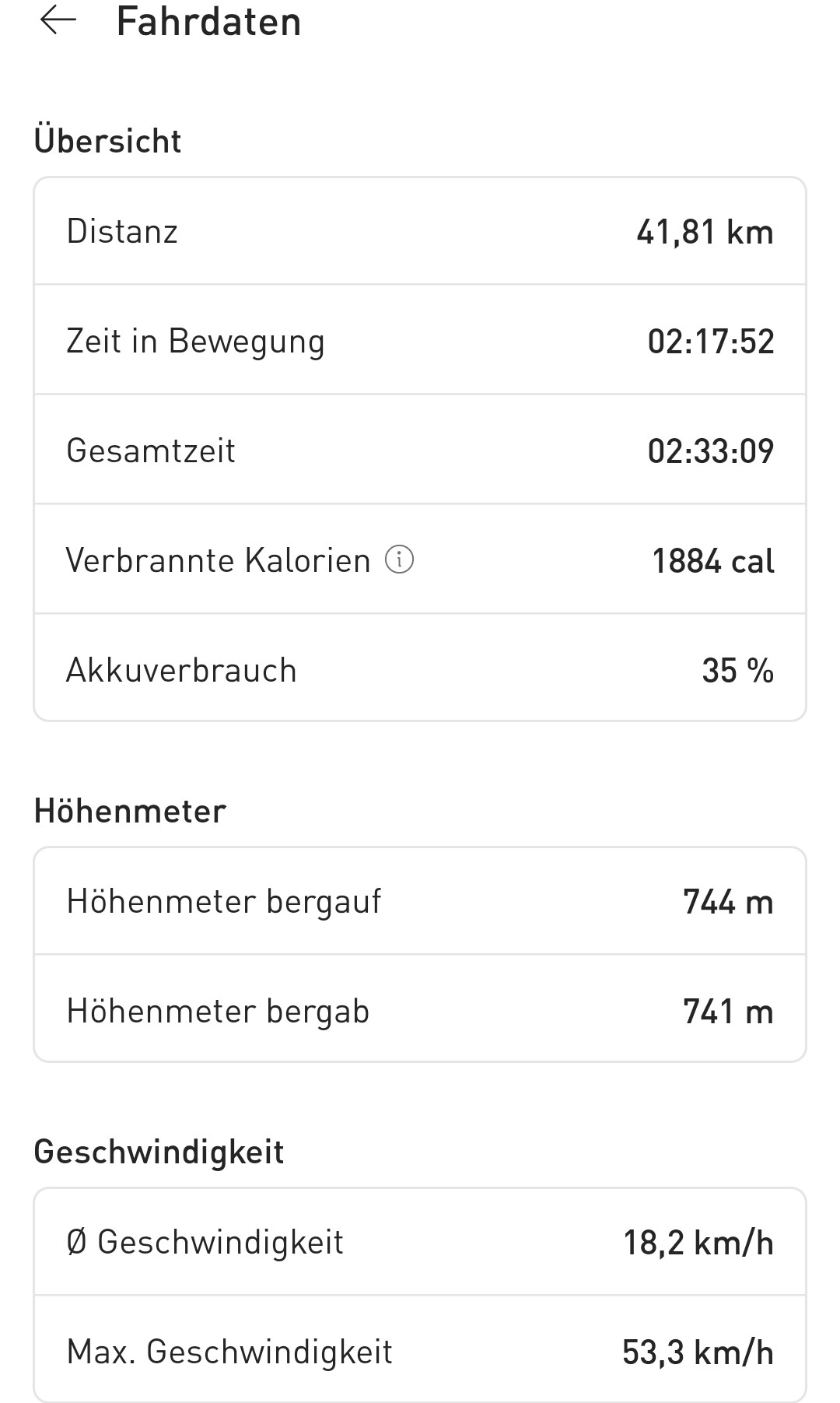Tap the Höhenmeter bergab label
The image size is (840, 1403).
[218, 1012]
